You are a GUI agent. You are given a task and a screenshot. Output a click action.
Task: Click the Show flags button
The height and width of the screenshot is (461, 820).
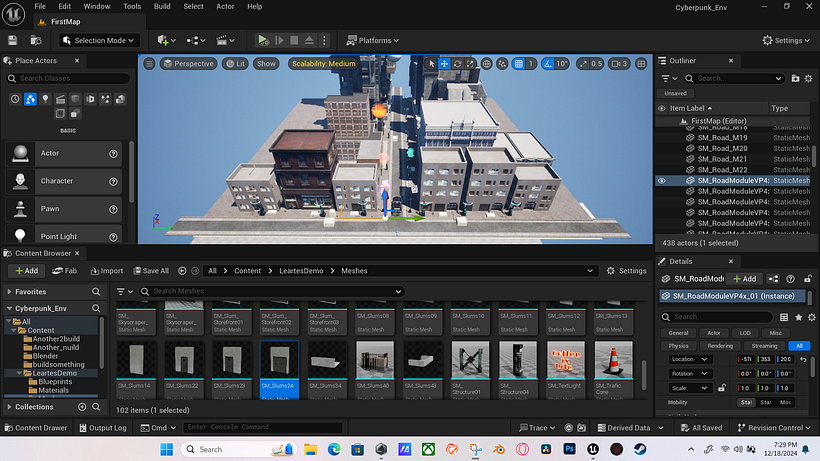tap(266, 64)
